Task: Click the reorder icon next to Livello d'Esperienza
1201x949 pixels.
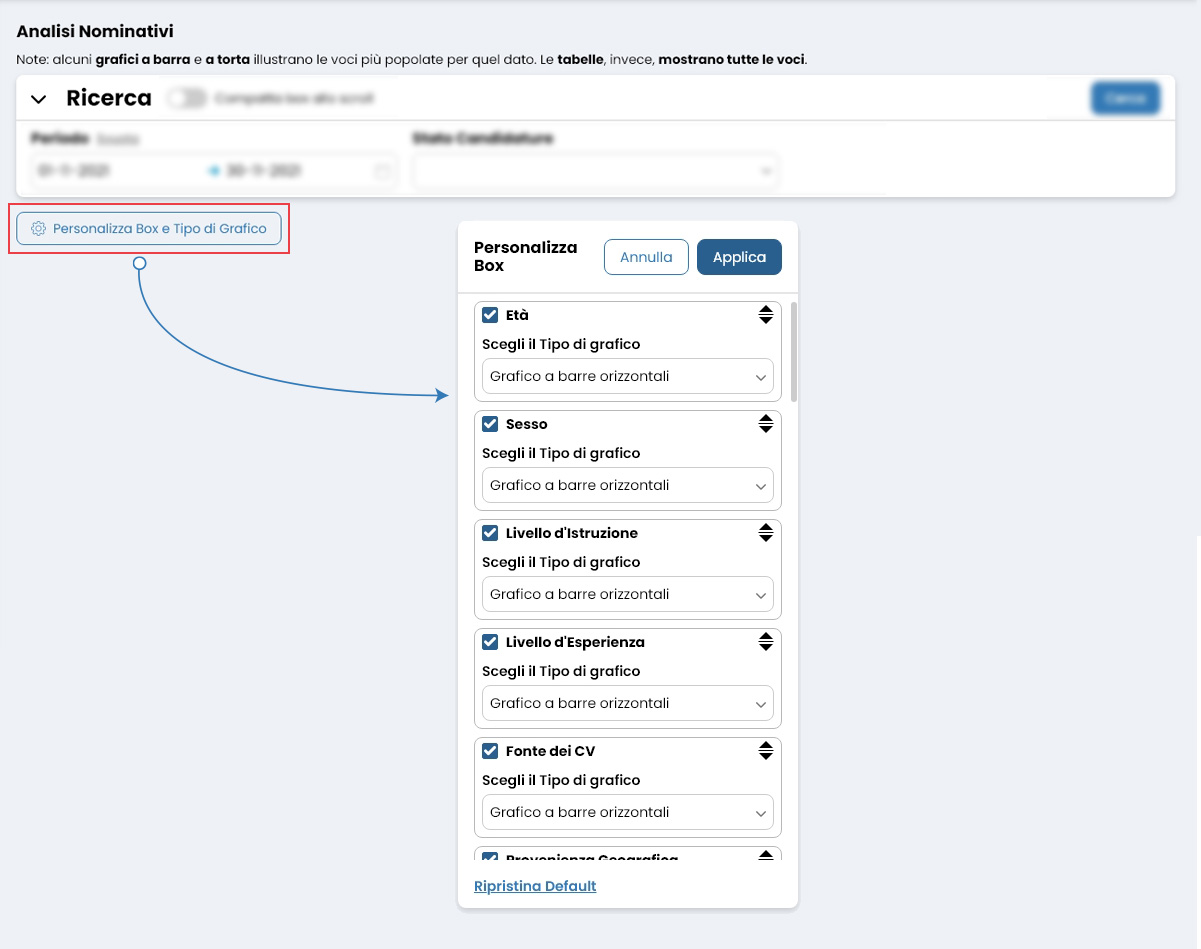Action: (x=766, y=641)
